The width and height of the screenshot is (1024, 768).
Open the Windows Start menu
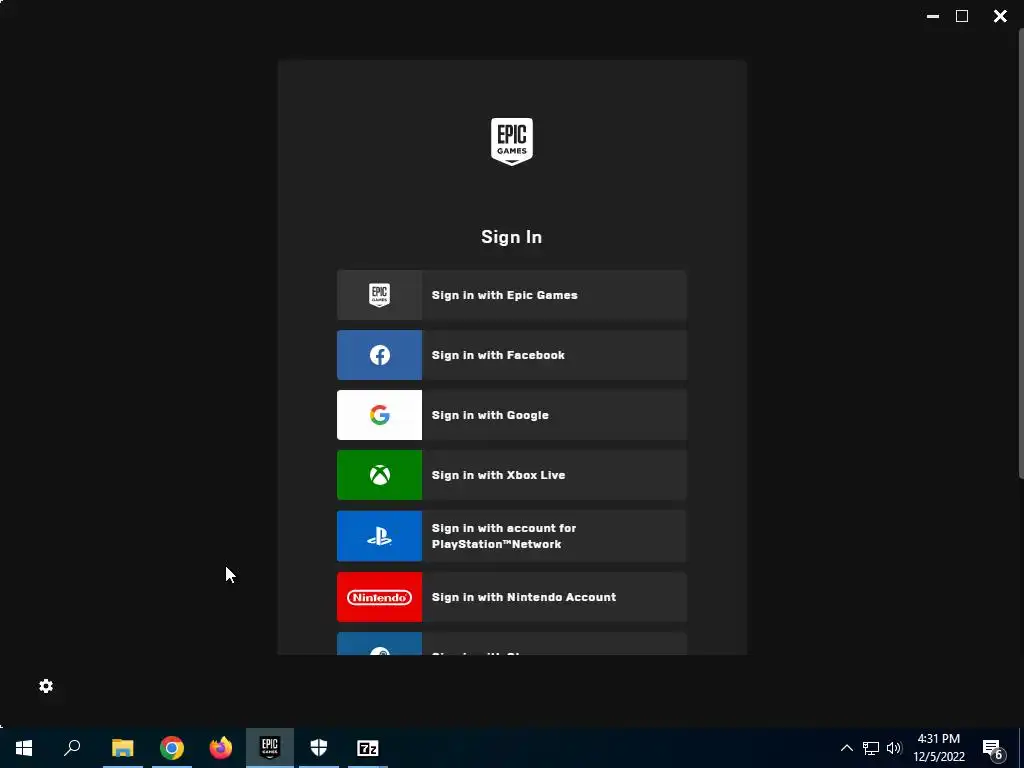24,748
